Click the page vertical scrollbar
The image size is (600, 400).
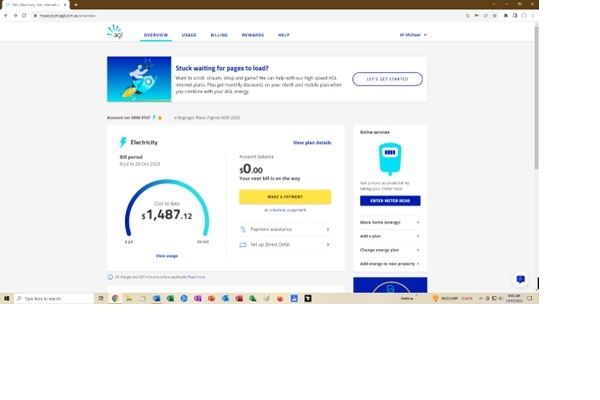[x=536, y=98]
